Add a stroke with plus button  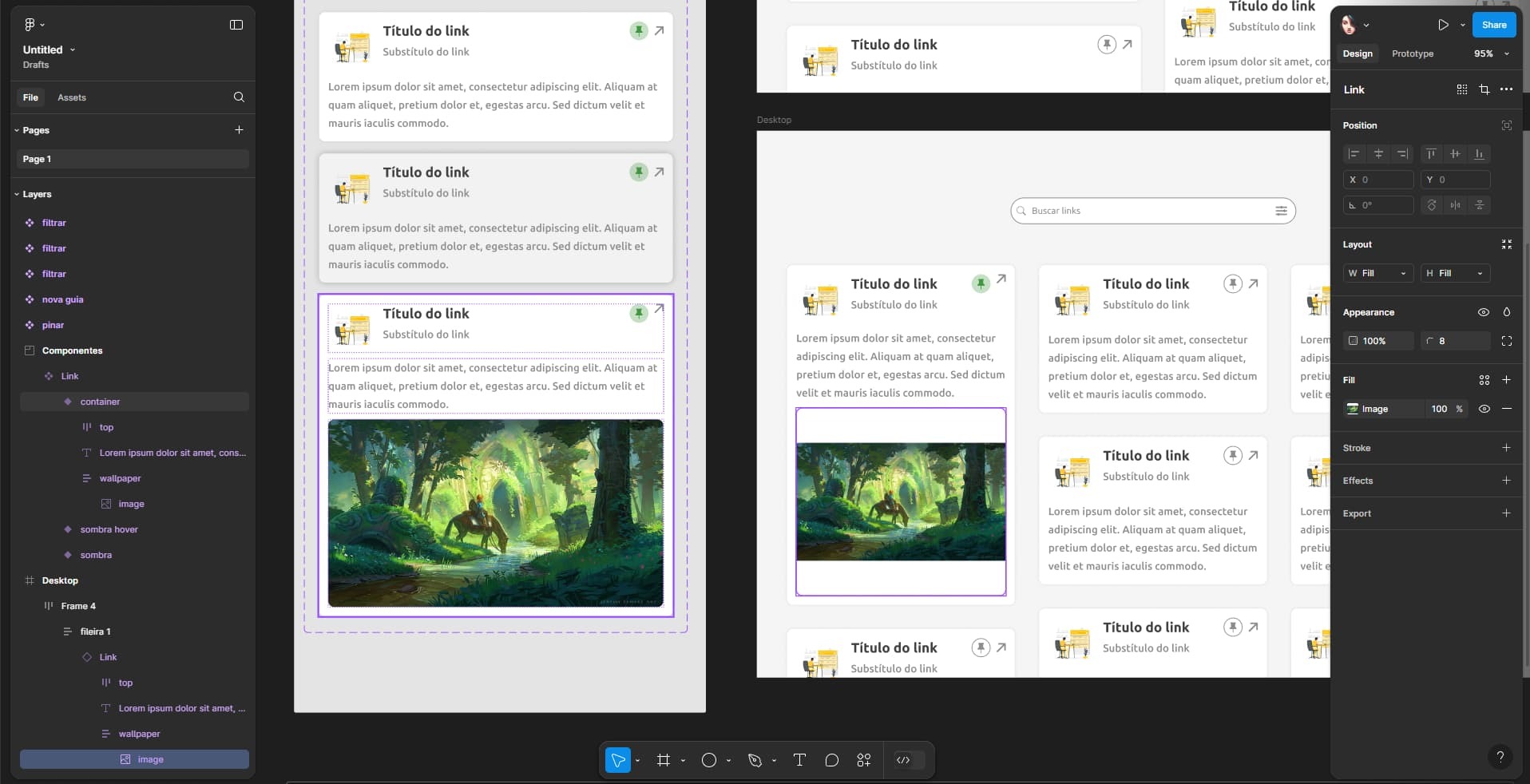(x=1506, y=448)
